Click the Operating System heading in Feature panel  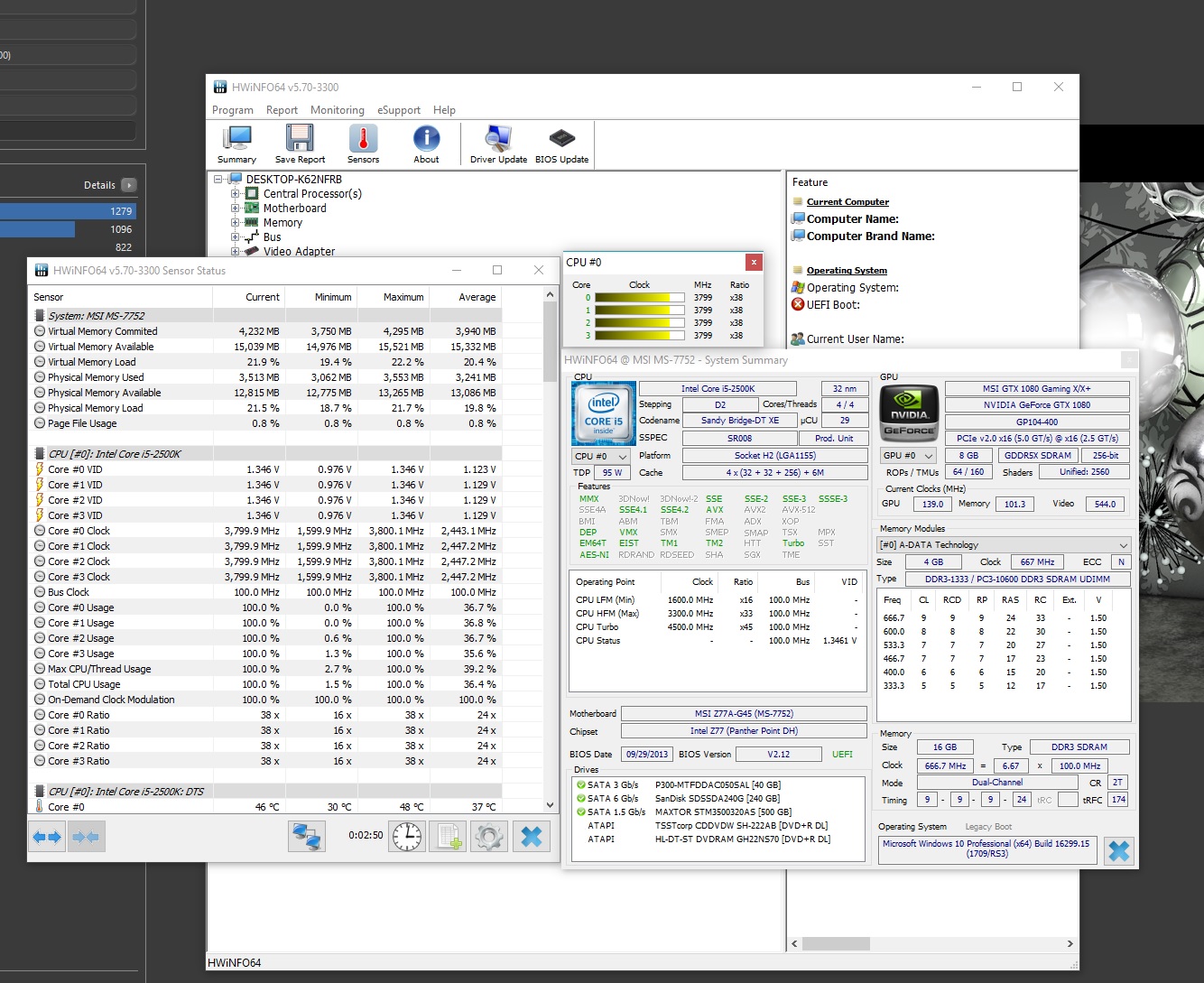click(x=847, y=271)
